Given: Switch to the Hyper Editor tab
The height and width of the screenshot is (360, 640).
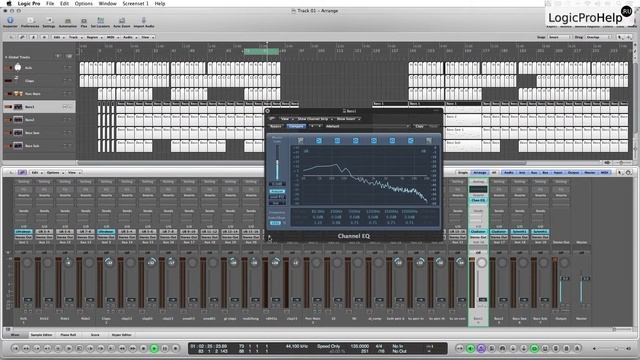Looking at the screenshot, I should tap(122, 335).
